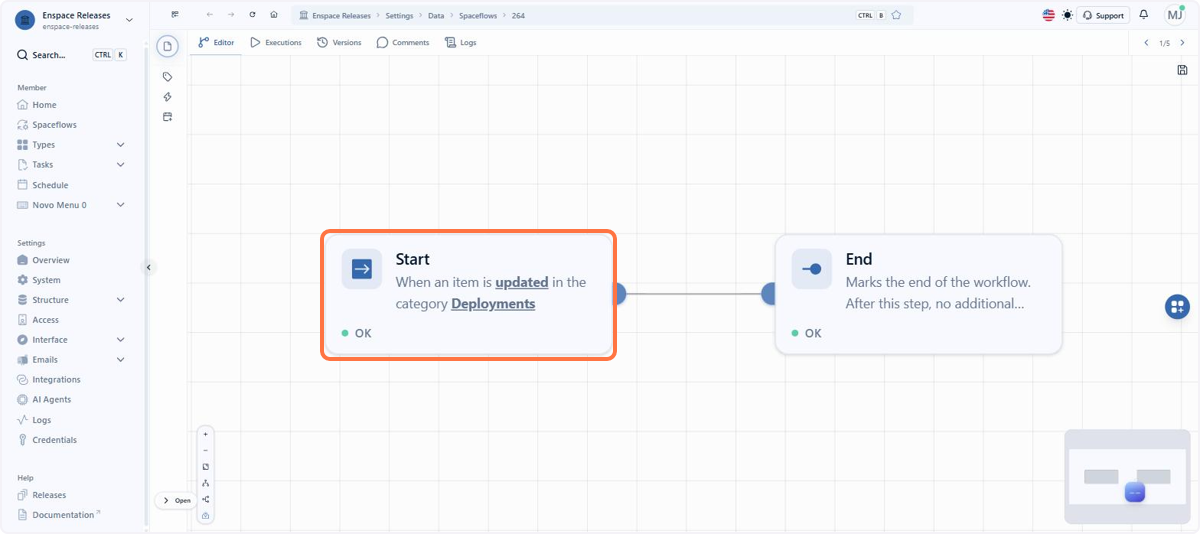
Task: Click the calendar icon in editor side rail
Action: [167, 117]
